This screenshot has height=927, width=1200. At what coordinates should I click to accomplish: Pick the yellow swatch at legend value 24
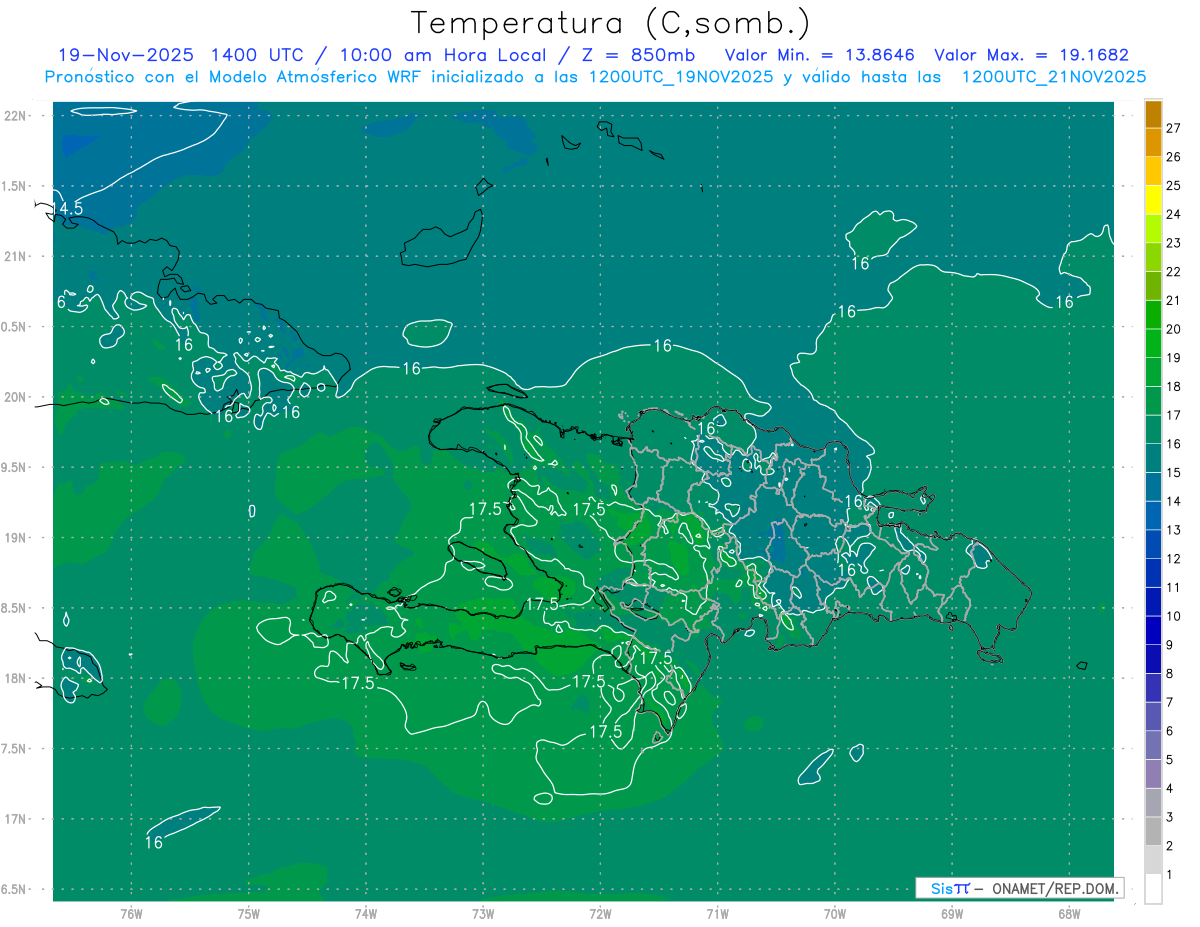(1153, 200)
